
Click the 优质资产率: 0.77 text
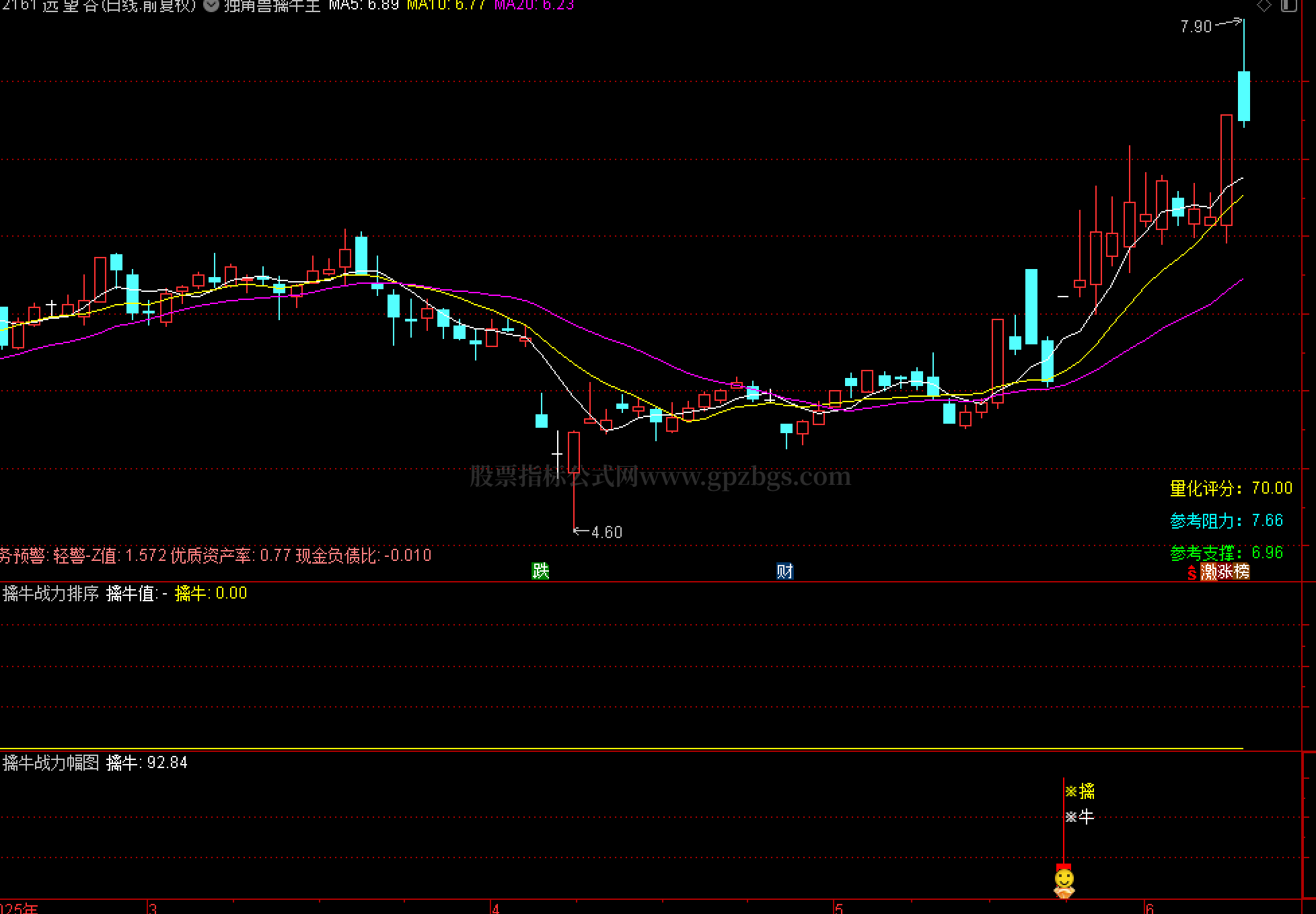click(x=231, y=556)
